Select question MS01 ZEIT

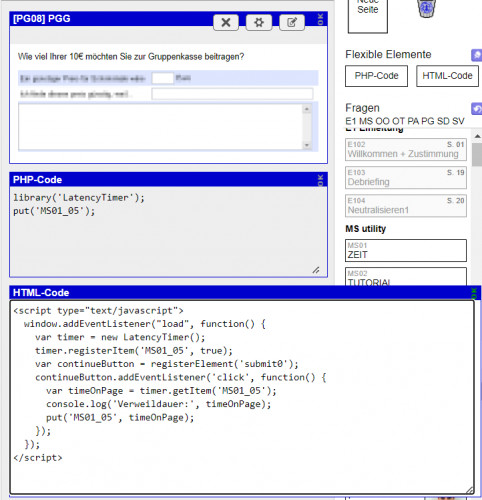click(x=406, y=251)
